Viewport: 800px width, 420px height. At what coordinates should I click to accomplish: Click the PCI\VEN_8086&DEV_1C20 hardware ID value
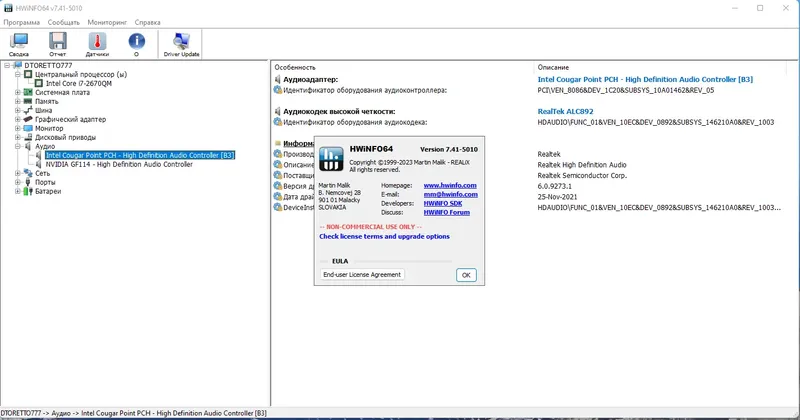pyautogui.click(x=626, y=90)
